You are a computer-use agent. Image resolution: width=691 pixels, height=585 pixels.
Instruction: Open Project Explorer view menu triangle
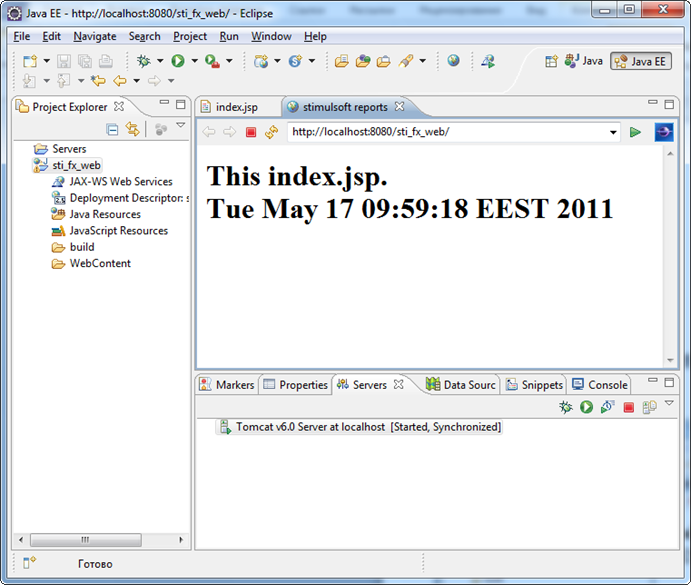point(181,127)
